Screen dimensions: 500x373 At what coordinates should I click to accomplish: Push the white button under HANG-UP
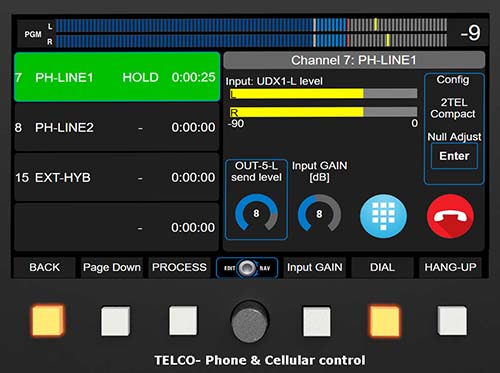(452, 320)
